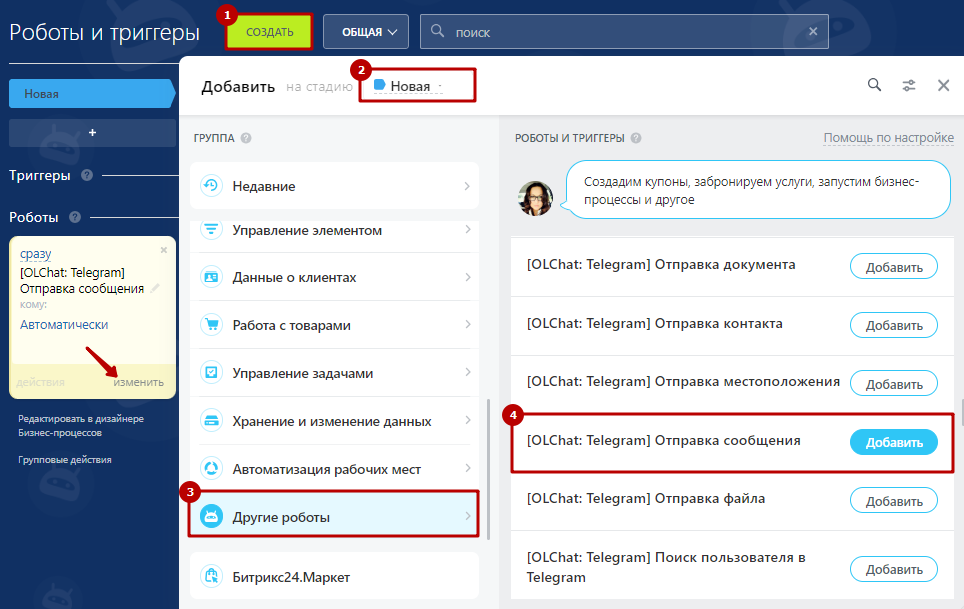The height and width of the screenshot is (609, 964).
Task: Click действия on the robot card
Action: coord(40,382)
